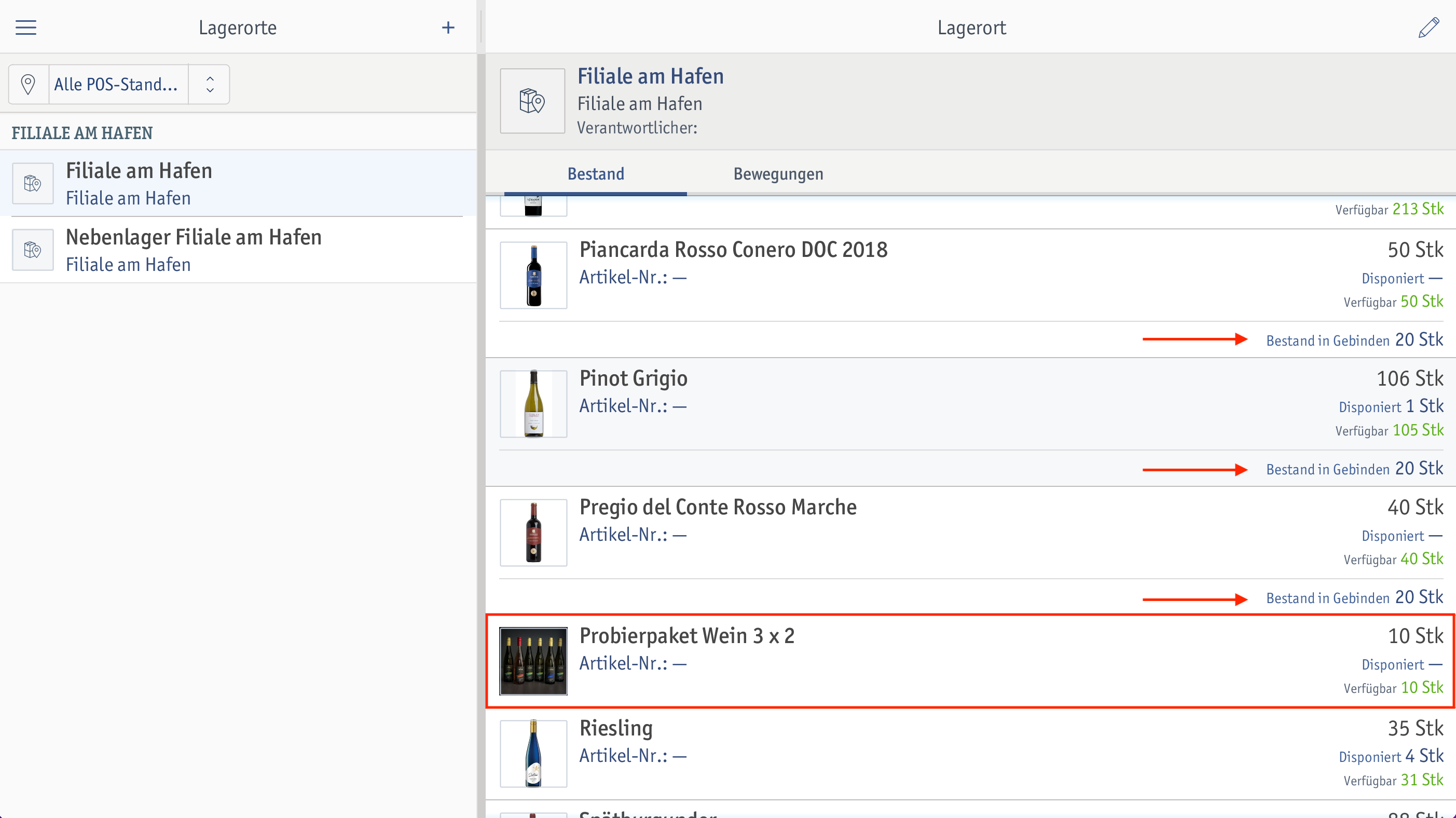Add a new Lagerort with plus icon

tap(448, 28)
